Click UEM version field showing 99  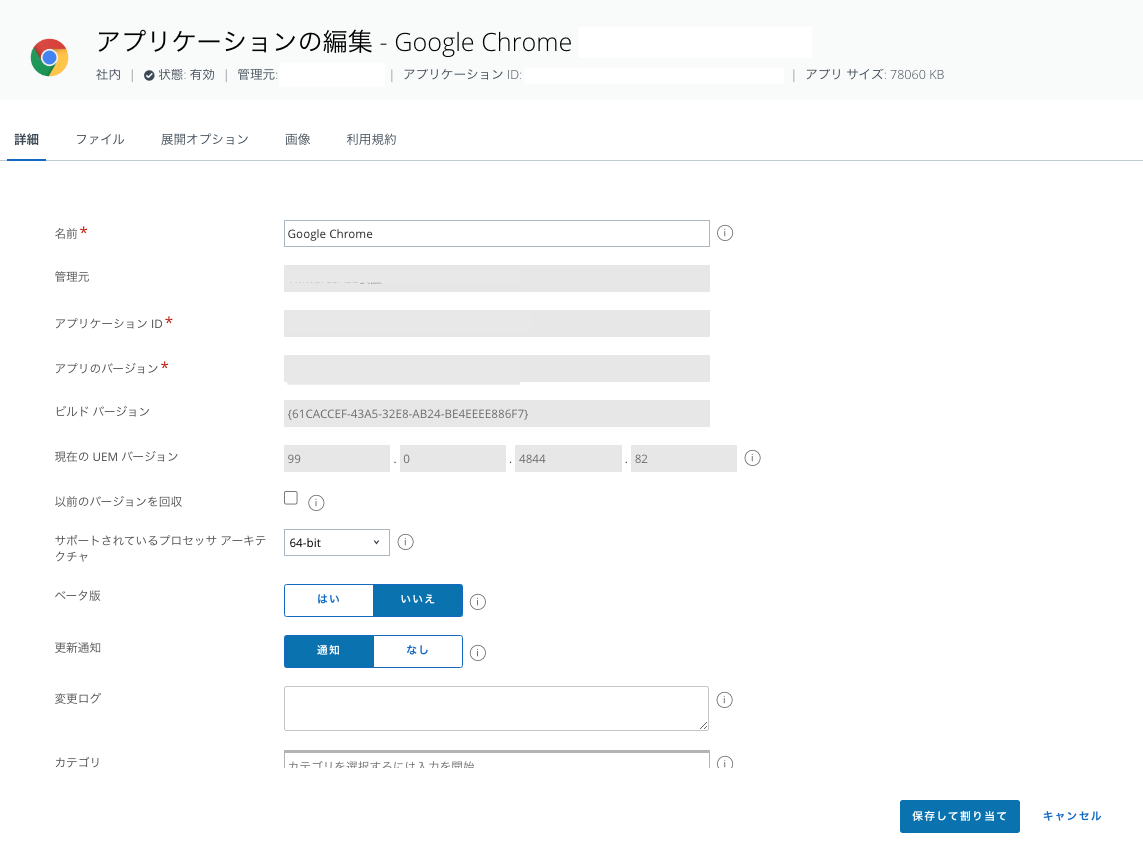pyautogui.click(x=337, y=459)
